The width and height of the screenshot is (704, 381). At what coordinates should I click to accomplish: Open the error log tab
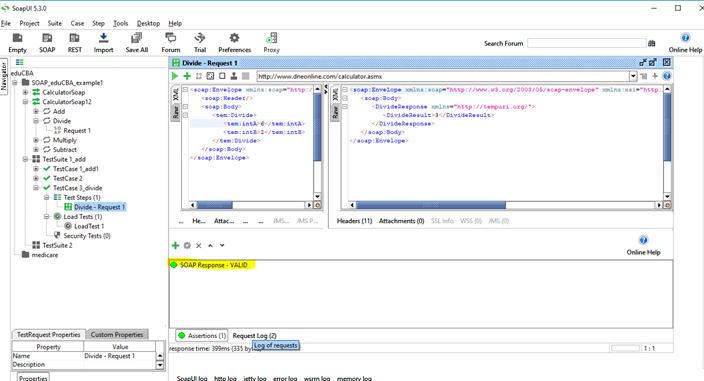tap(285, 378)
